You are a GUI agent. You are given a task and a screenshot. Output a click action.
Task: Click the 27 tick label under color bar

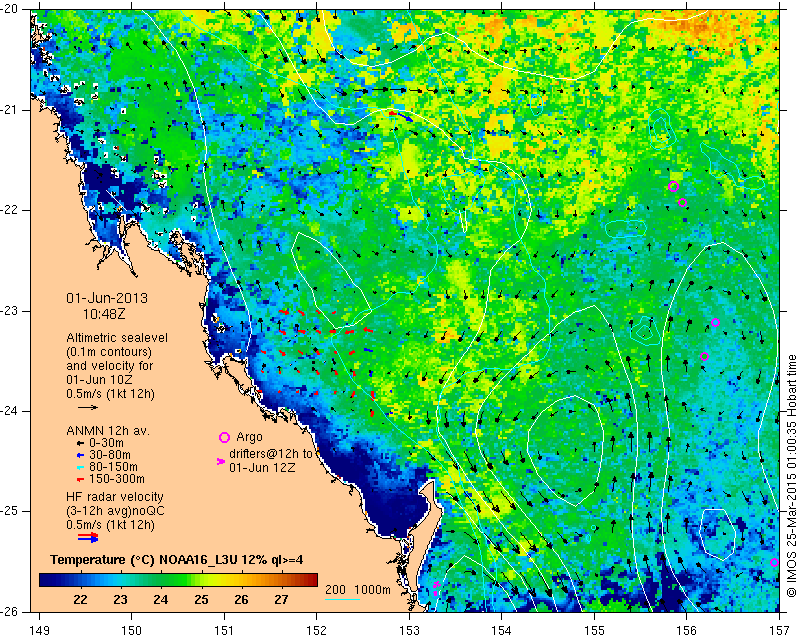[282, 600]
